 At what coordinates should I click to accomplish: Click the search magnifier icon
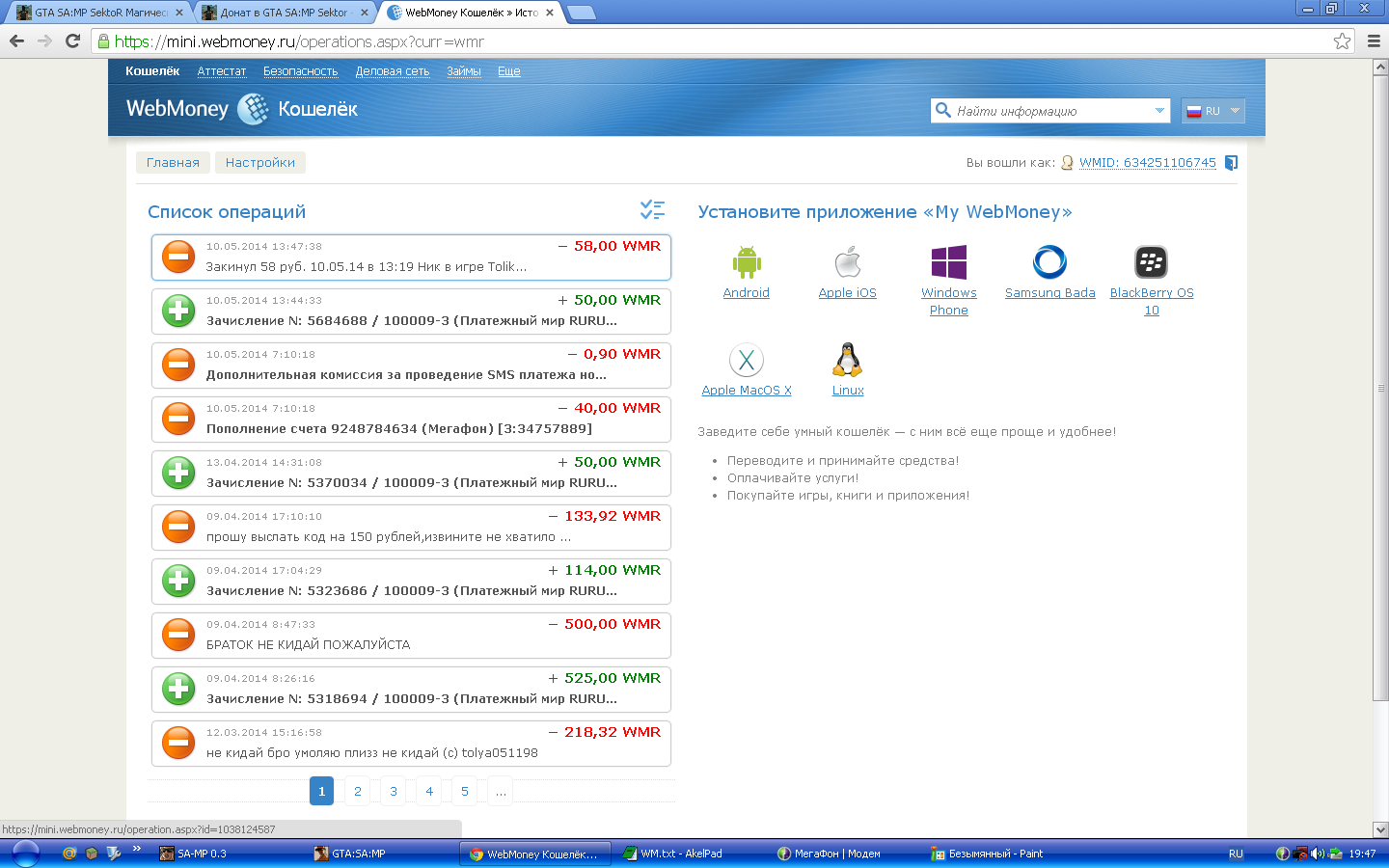tap(943, 110)
